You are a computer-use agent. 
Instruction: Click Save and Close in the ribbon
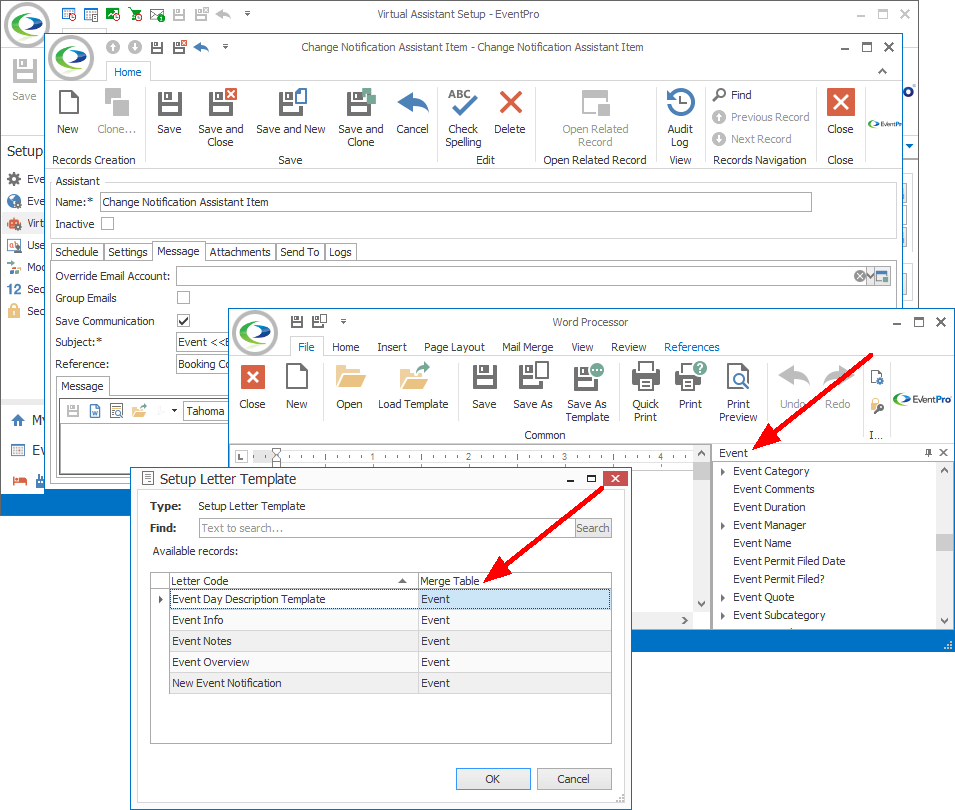220,118
